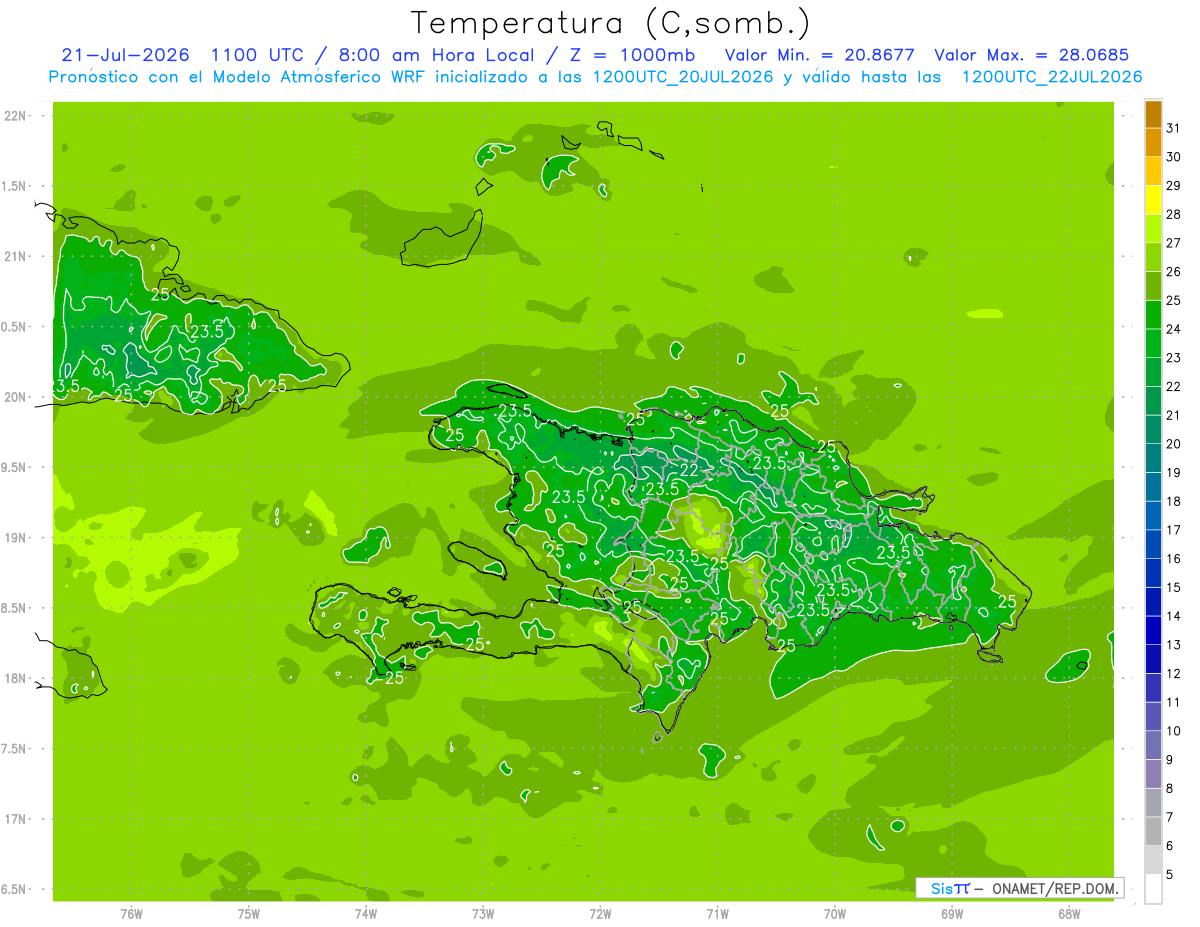Click the gray legend swatch between 6 and 7
Viewport: 1200px width, 927px height.
1153,830
